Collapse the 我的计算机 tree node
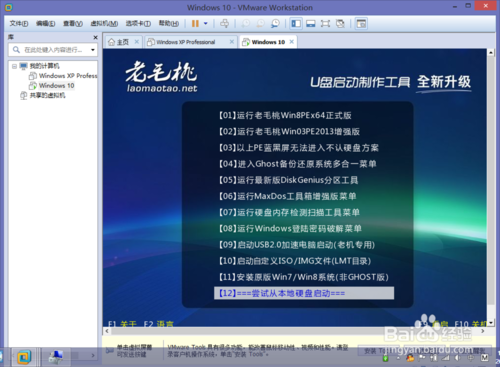 (14, 66)
